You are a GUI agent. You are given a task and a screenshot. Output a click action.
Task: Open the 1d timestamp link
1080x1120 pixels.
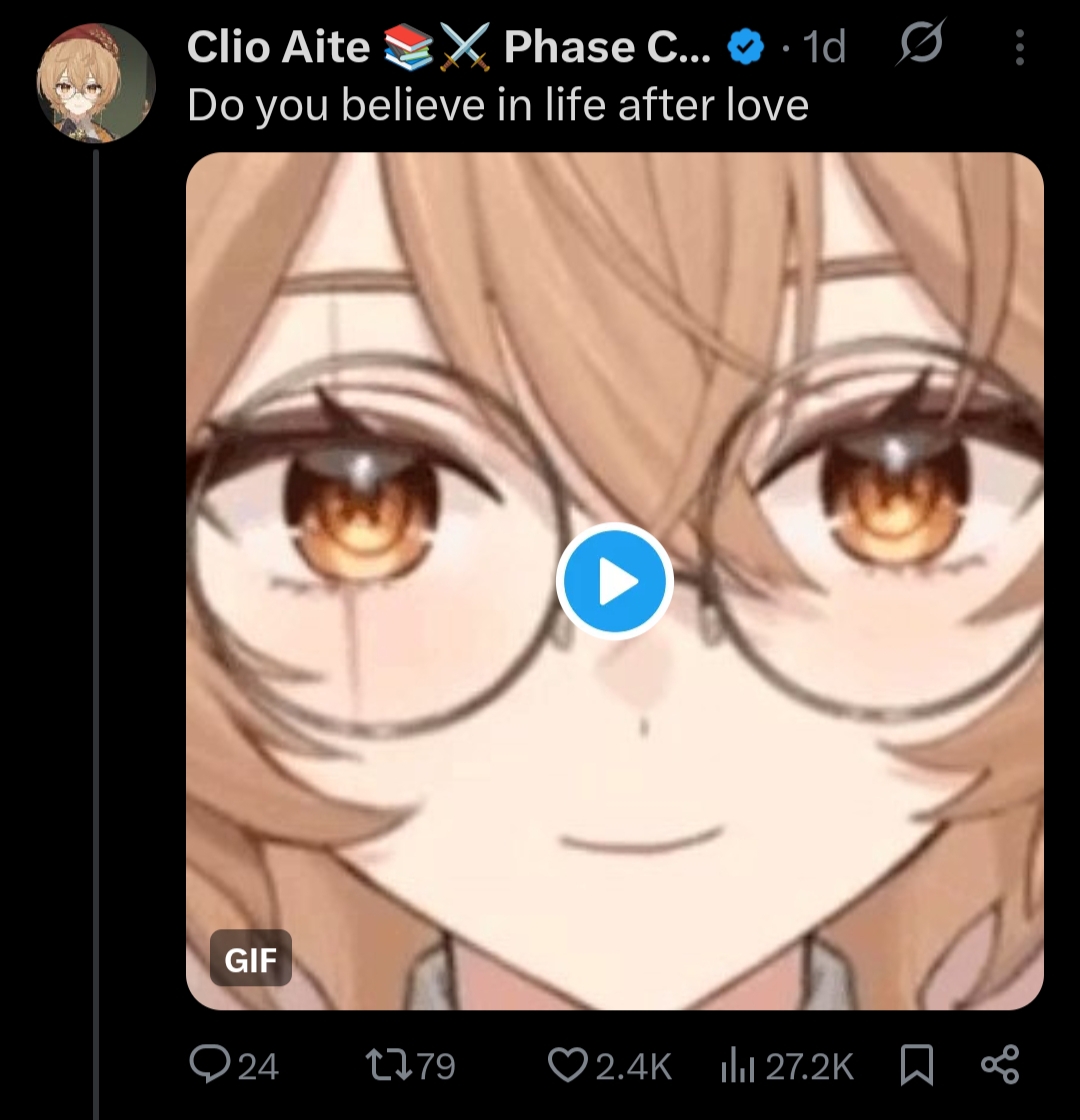[824, 47]
